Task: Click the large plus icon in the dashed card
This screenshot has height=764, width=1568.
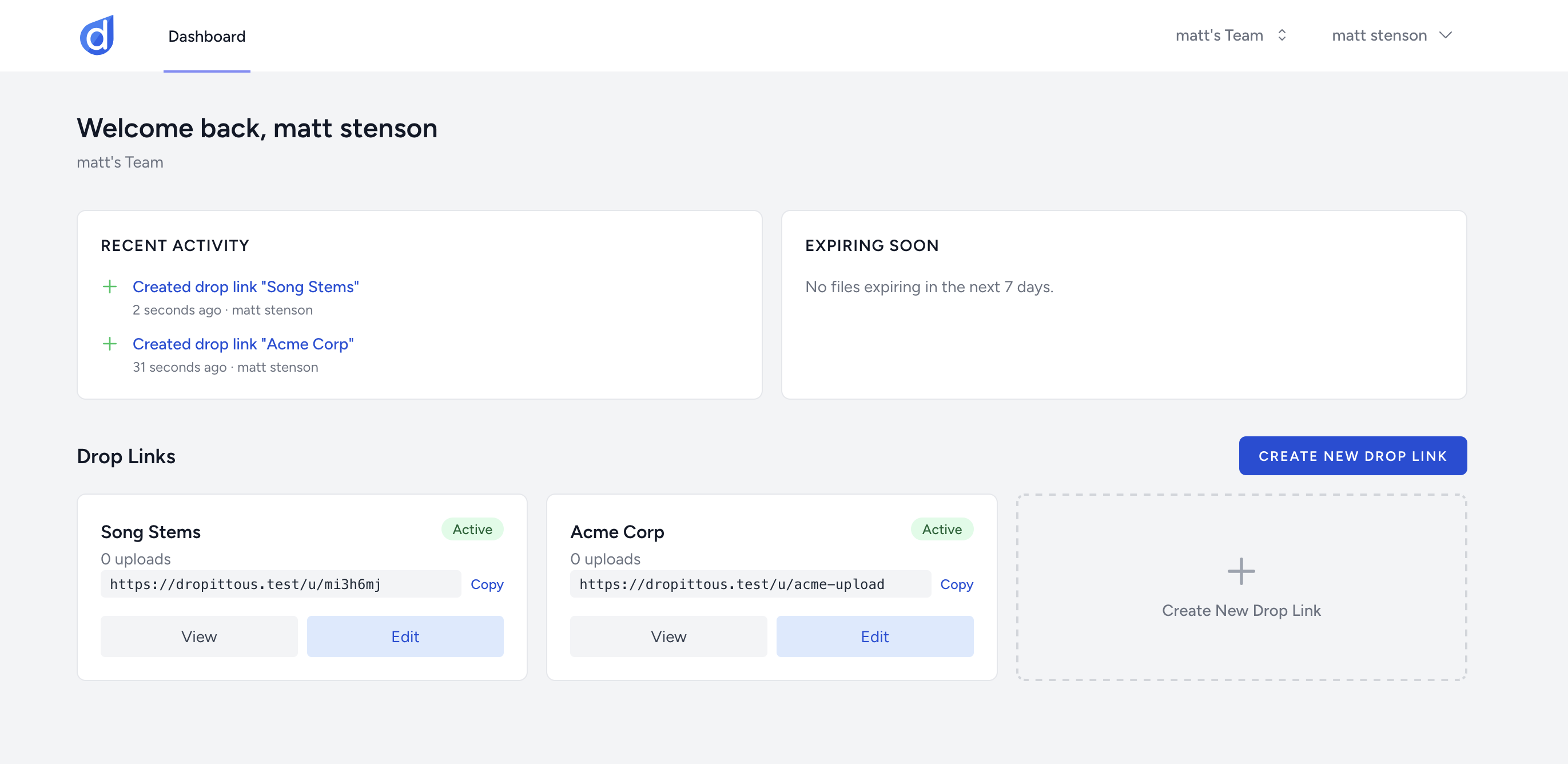Action: coord(1241,571)
